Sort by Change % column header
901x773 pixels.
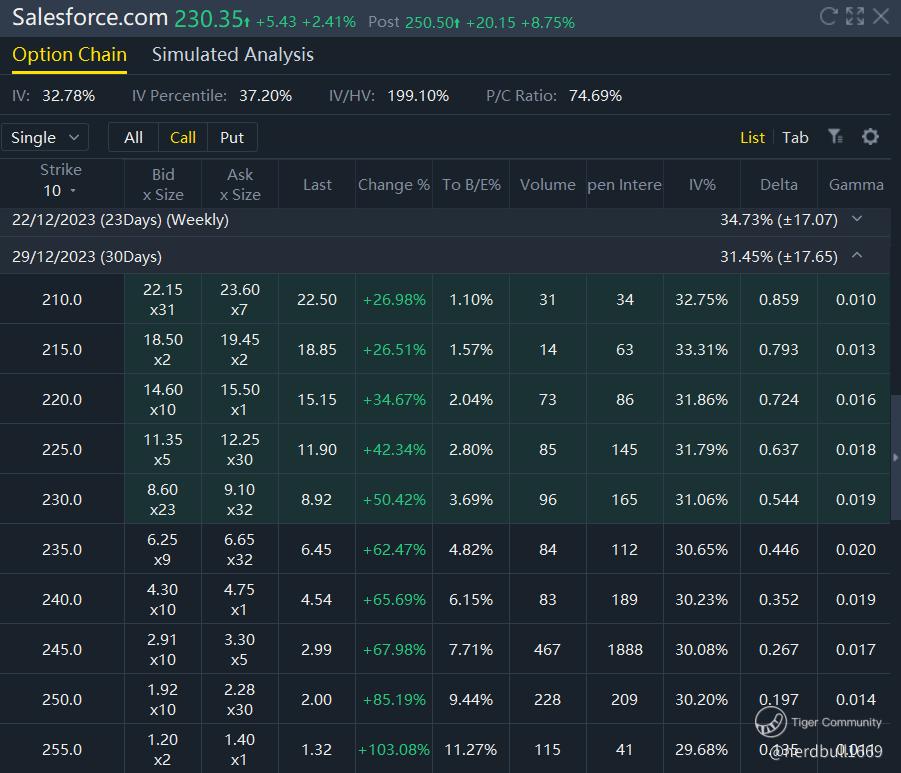click(x=393, y=185)
